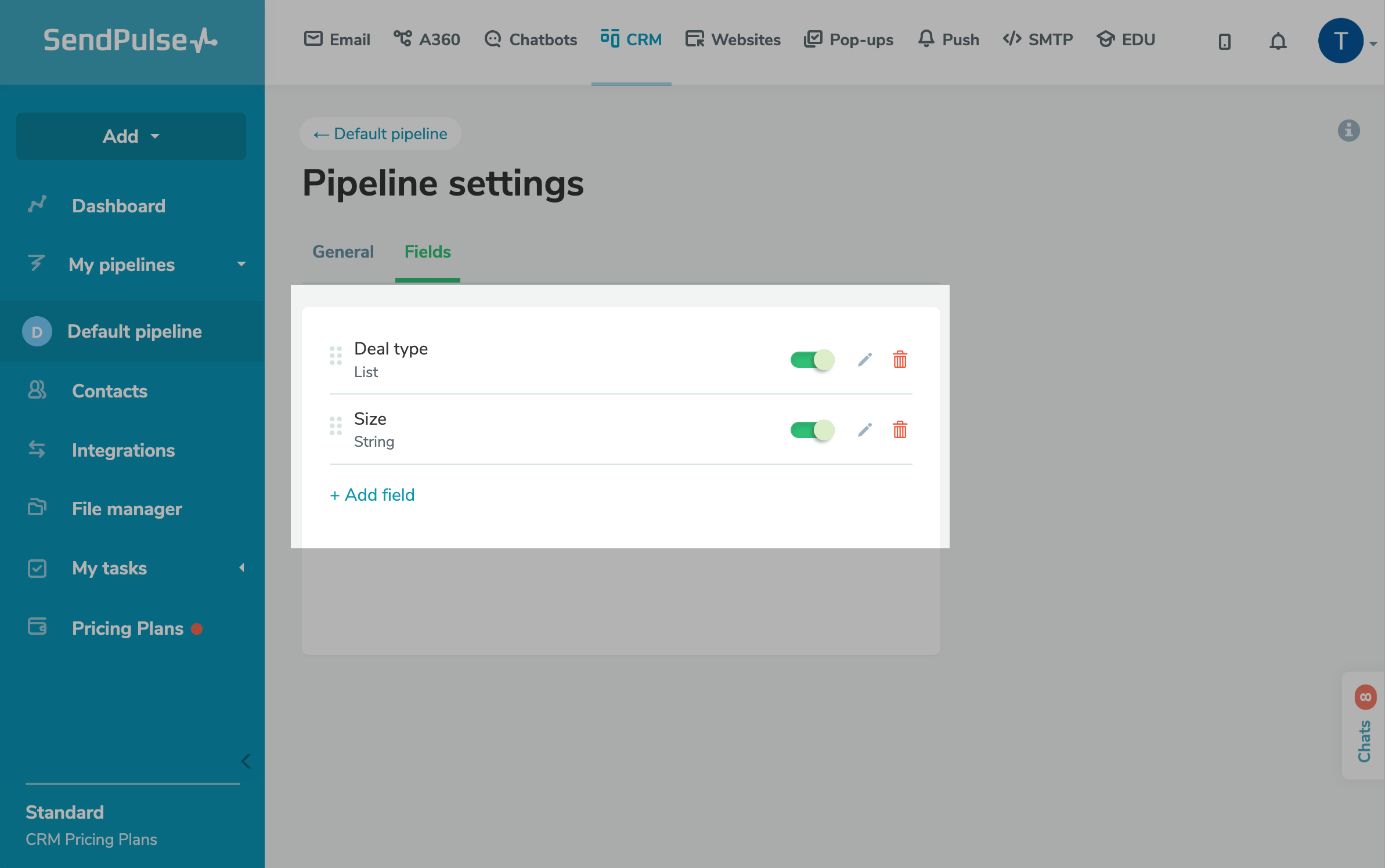1385x868 pixels.
Task: Toggle the Size field switch
Action: coord(812,430)
